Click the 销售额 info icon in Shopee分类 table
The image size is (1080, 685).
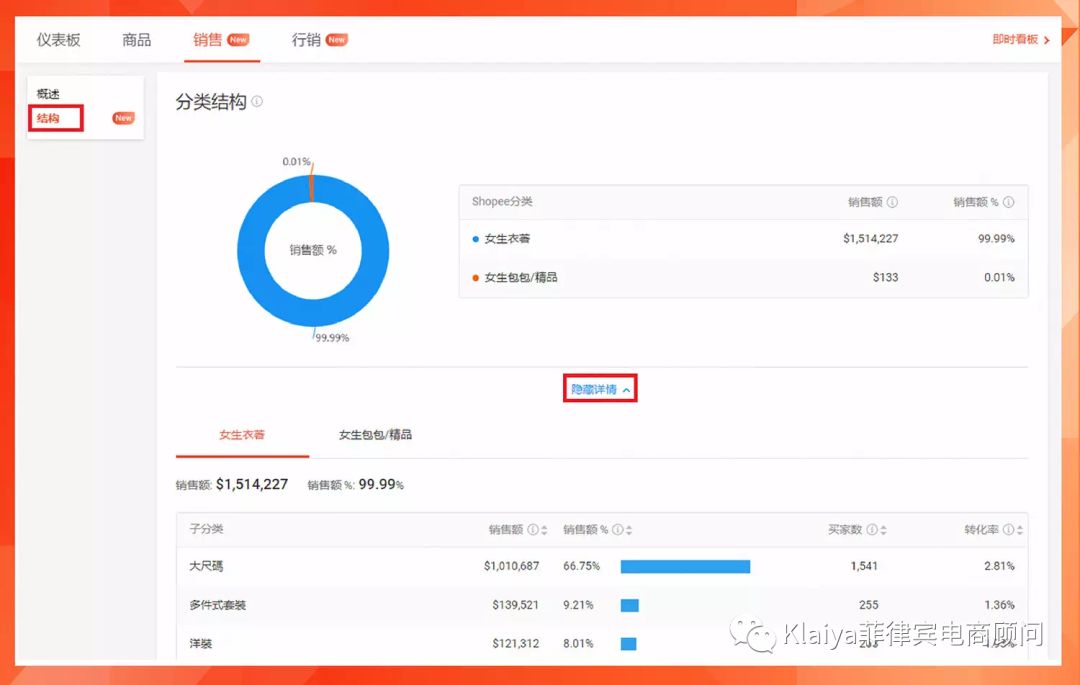click(893, 201)
